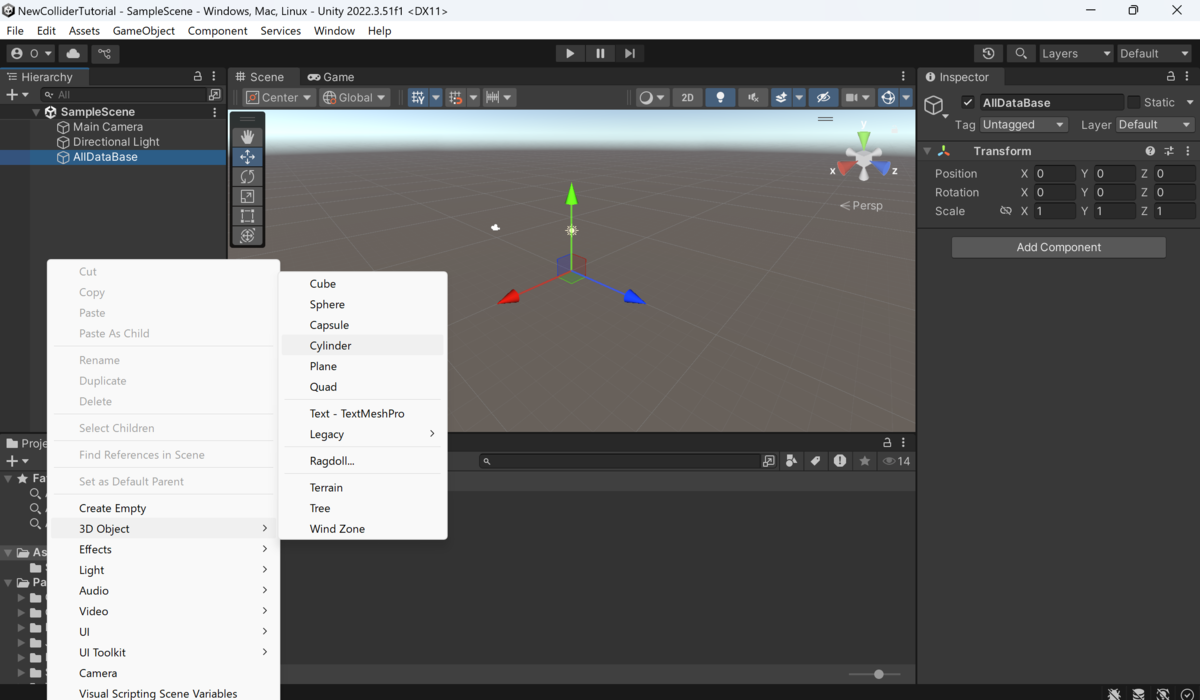Choose Cube from 3D Object submenu

click(x=362, y=284)
